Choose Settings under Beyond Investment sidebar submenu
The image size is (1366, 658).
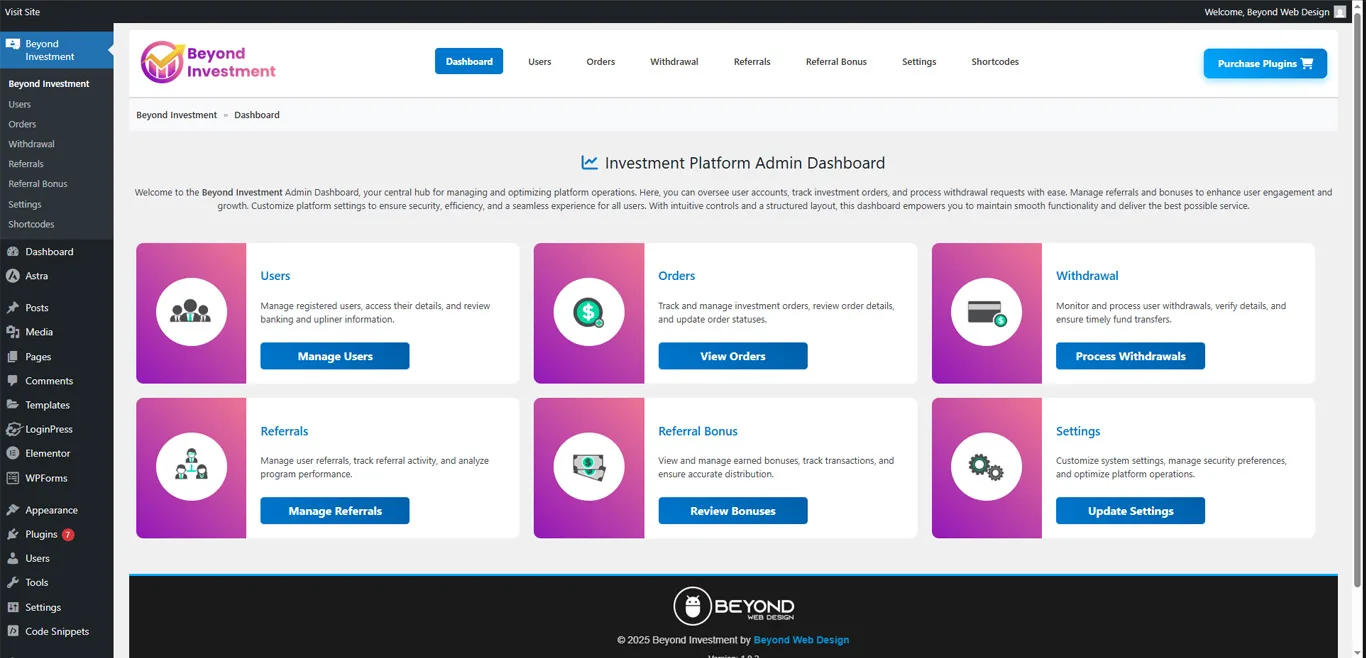coord(25,204)
